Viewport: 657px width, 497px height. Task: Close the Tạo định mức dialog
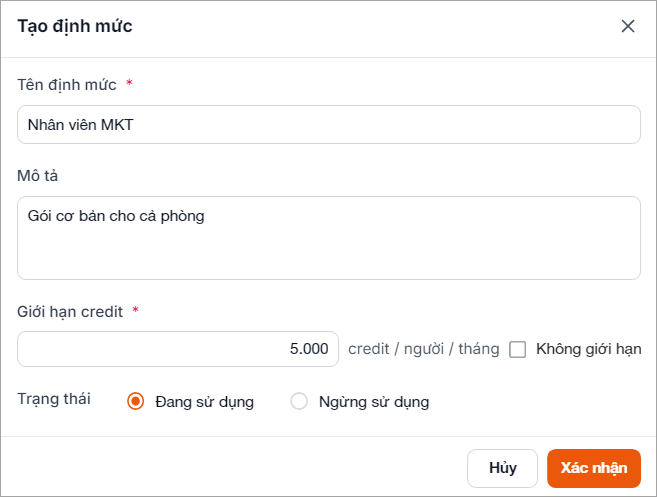(628, 26)
